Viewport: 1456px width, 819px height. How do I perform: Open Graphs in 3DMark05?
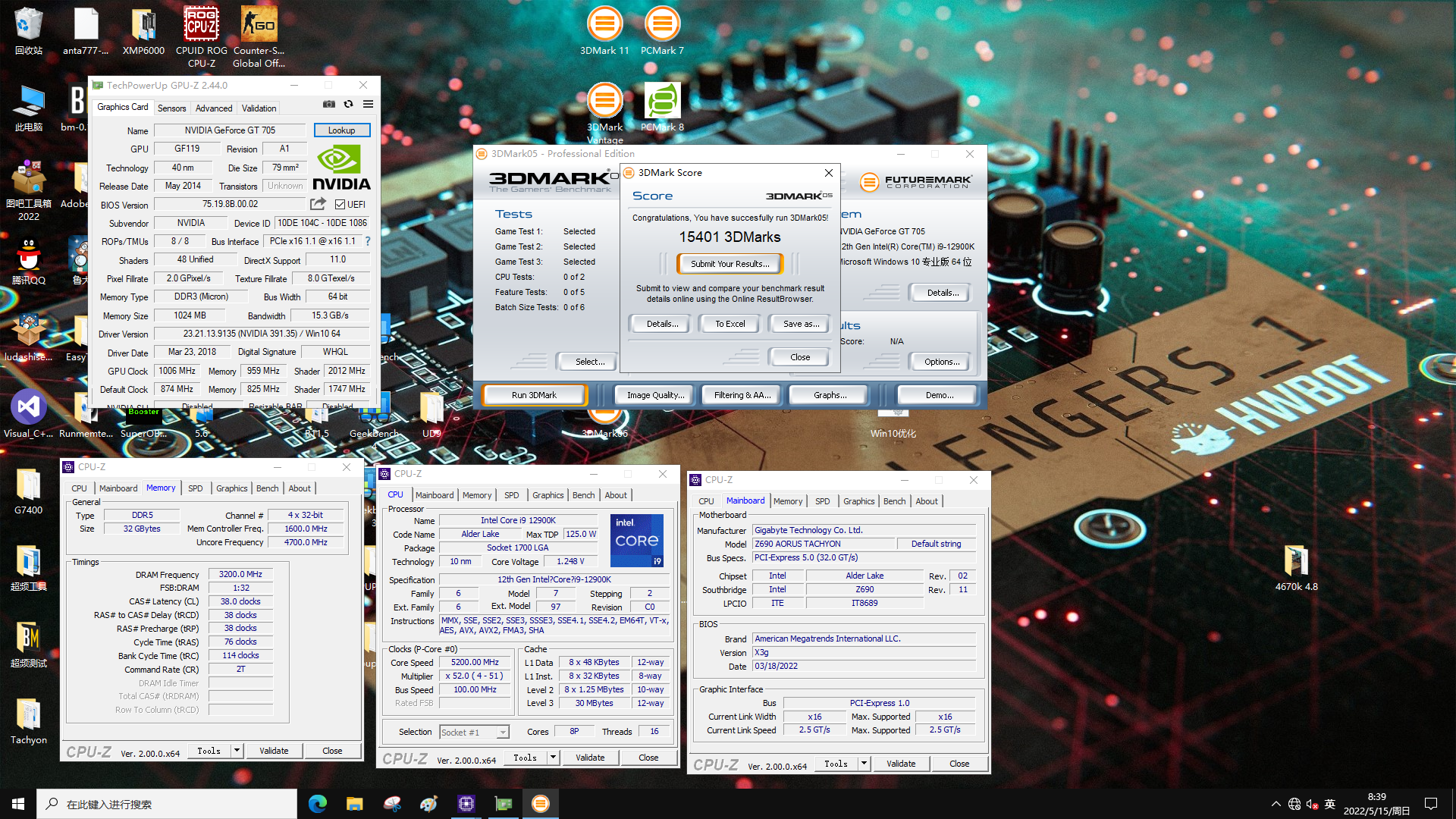pos(830,395)
